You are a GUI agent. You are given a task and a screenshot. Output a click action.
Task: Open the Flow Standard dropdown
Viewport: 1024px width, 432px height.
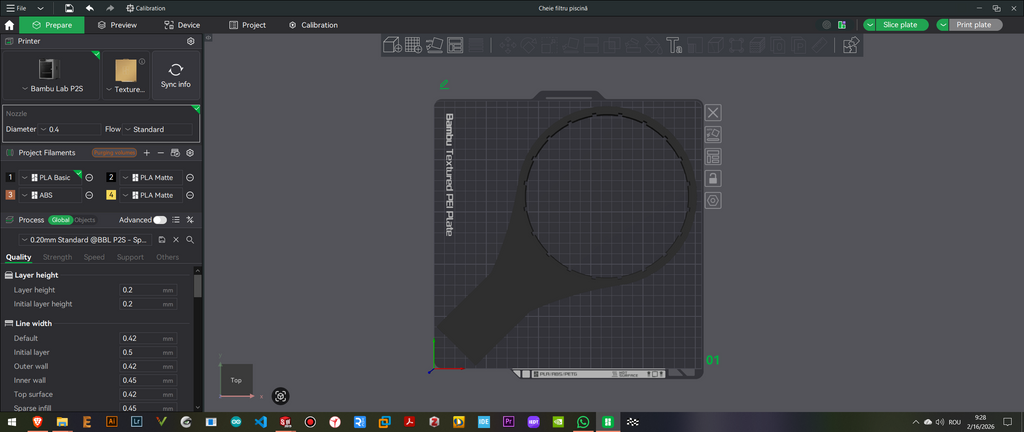click(157, 129)
